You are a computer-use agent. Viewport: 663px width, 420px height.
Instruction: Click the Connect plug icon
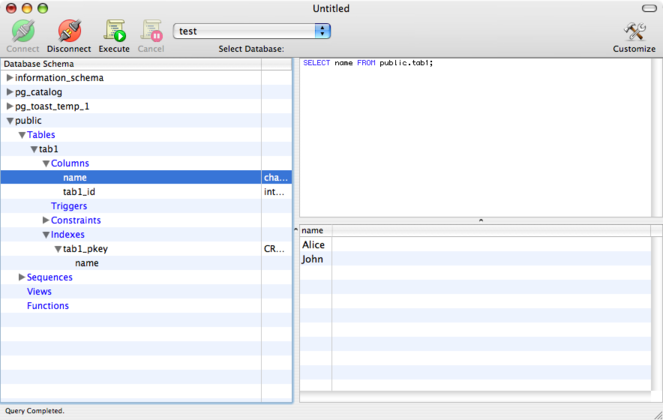click(22, 31)
